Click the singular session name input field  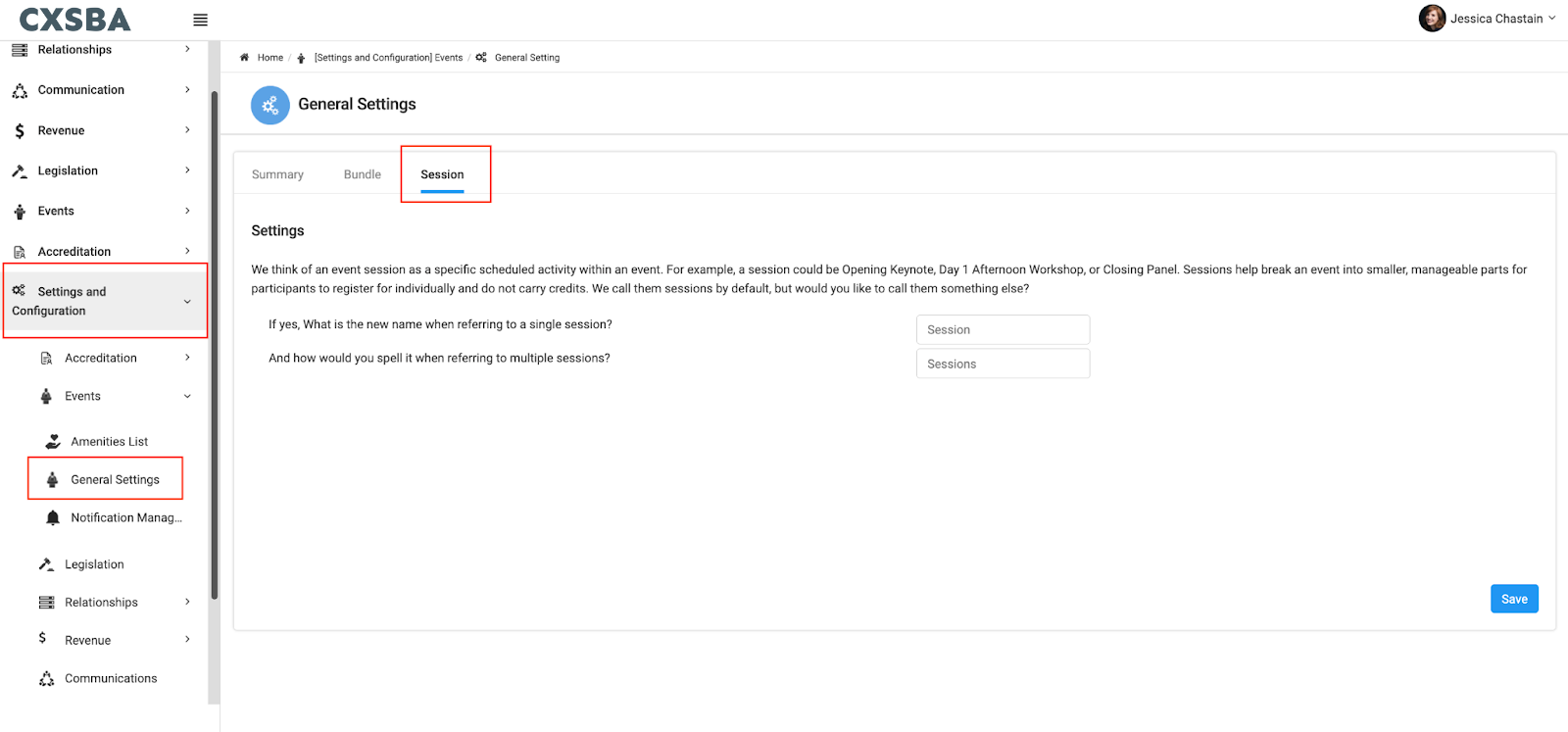[1003, 330]
